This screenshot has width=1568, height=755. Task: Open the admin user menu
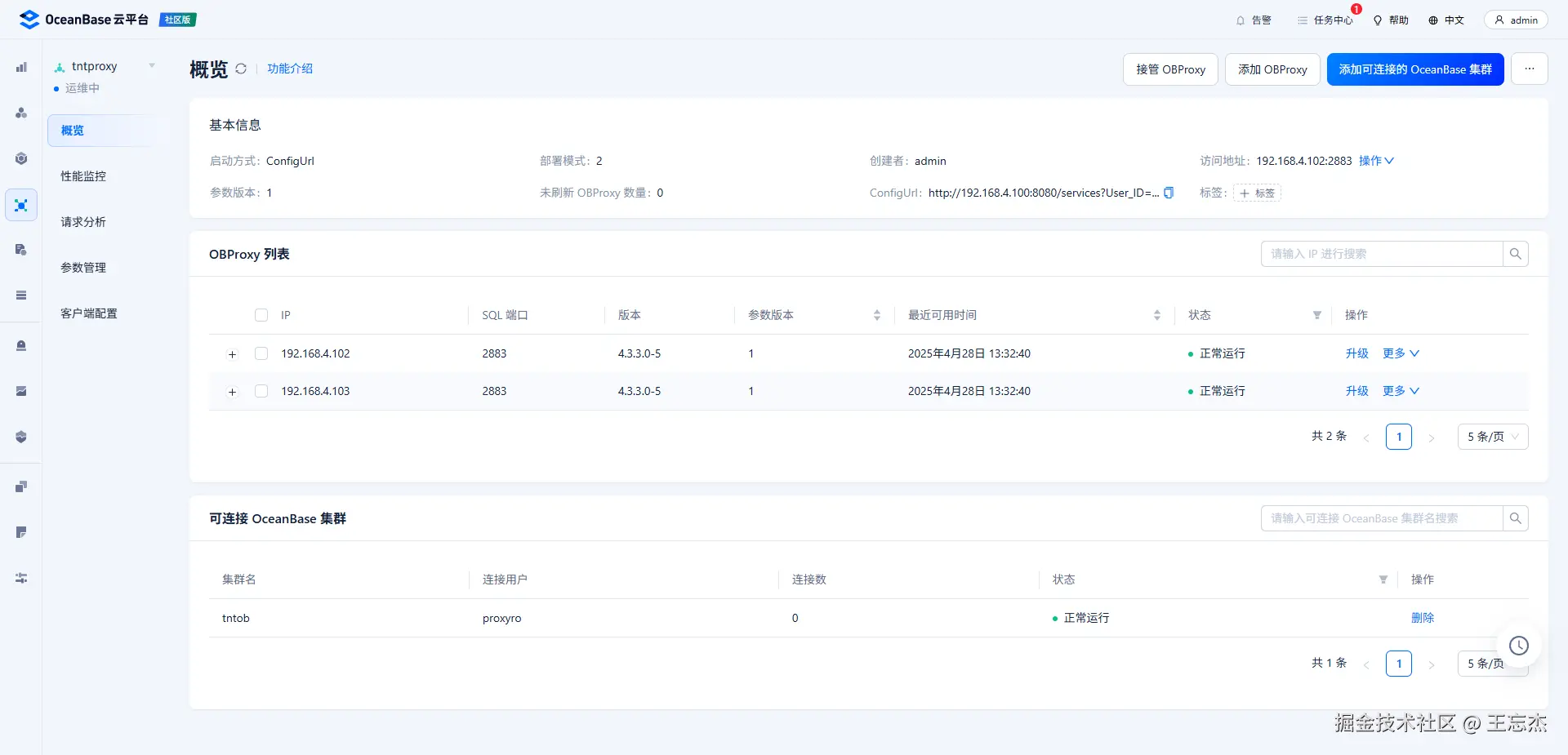[1516, 20]
